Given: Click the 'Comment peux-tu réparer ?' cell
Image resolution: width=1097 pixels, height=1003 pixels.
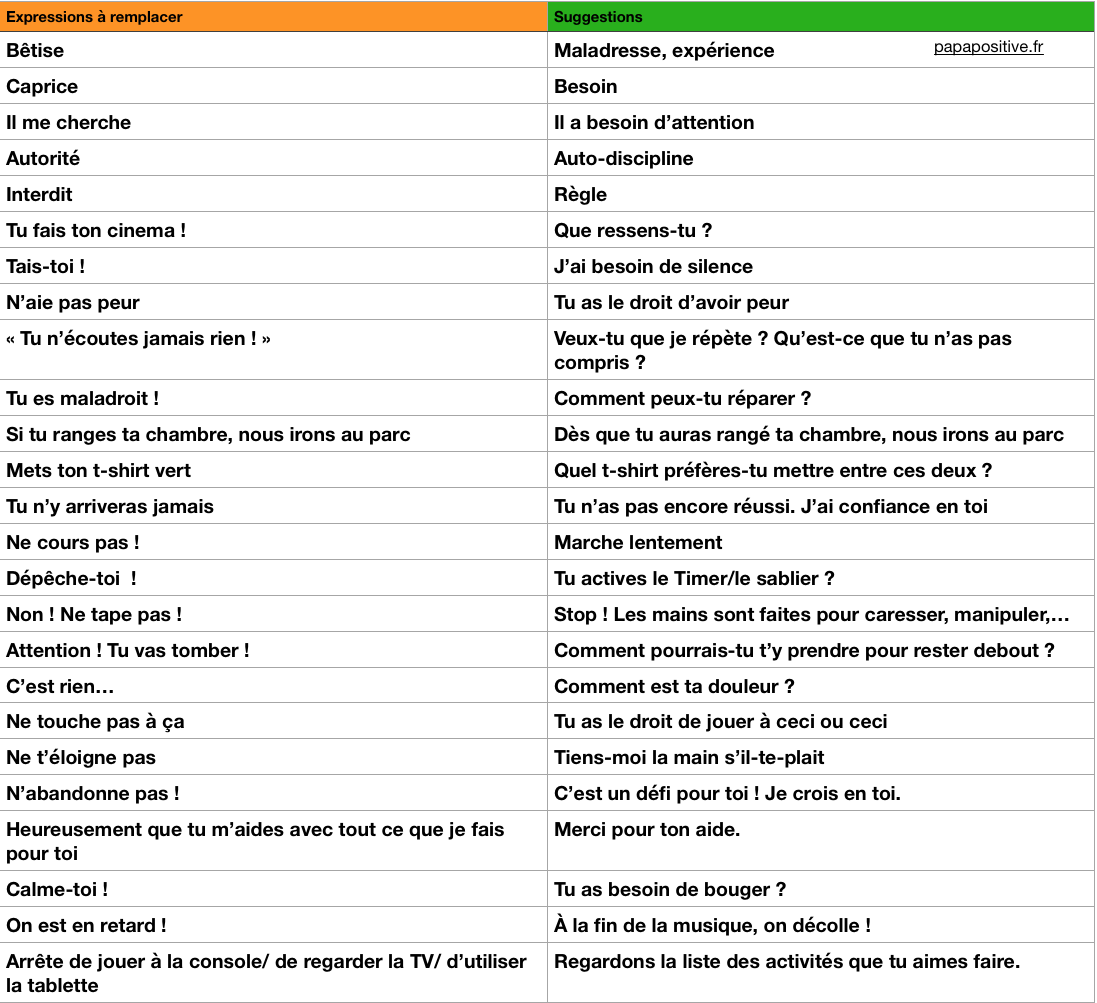Looking at the screenshot, I should point(682,398).
